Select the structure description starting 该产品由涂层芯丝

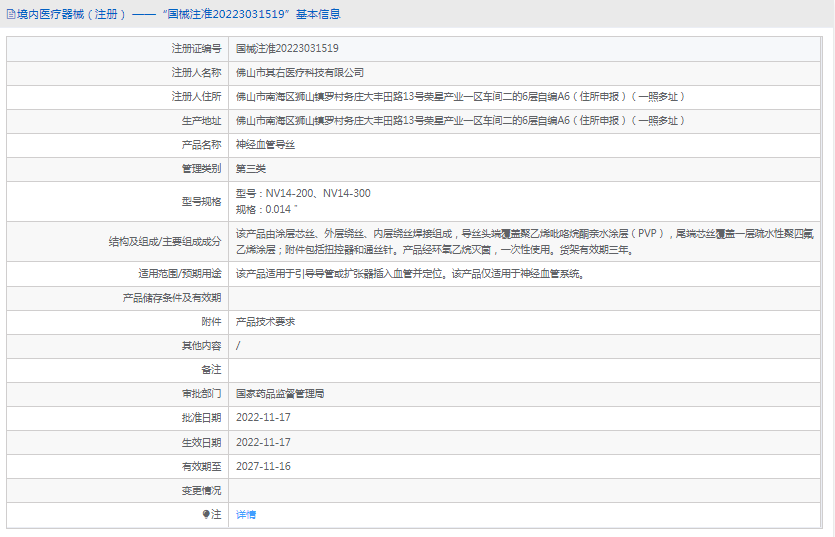pyautogui.click(x=525, y=241)
